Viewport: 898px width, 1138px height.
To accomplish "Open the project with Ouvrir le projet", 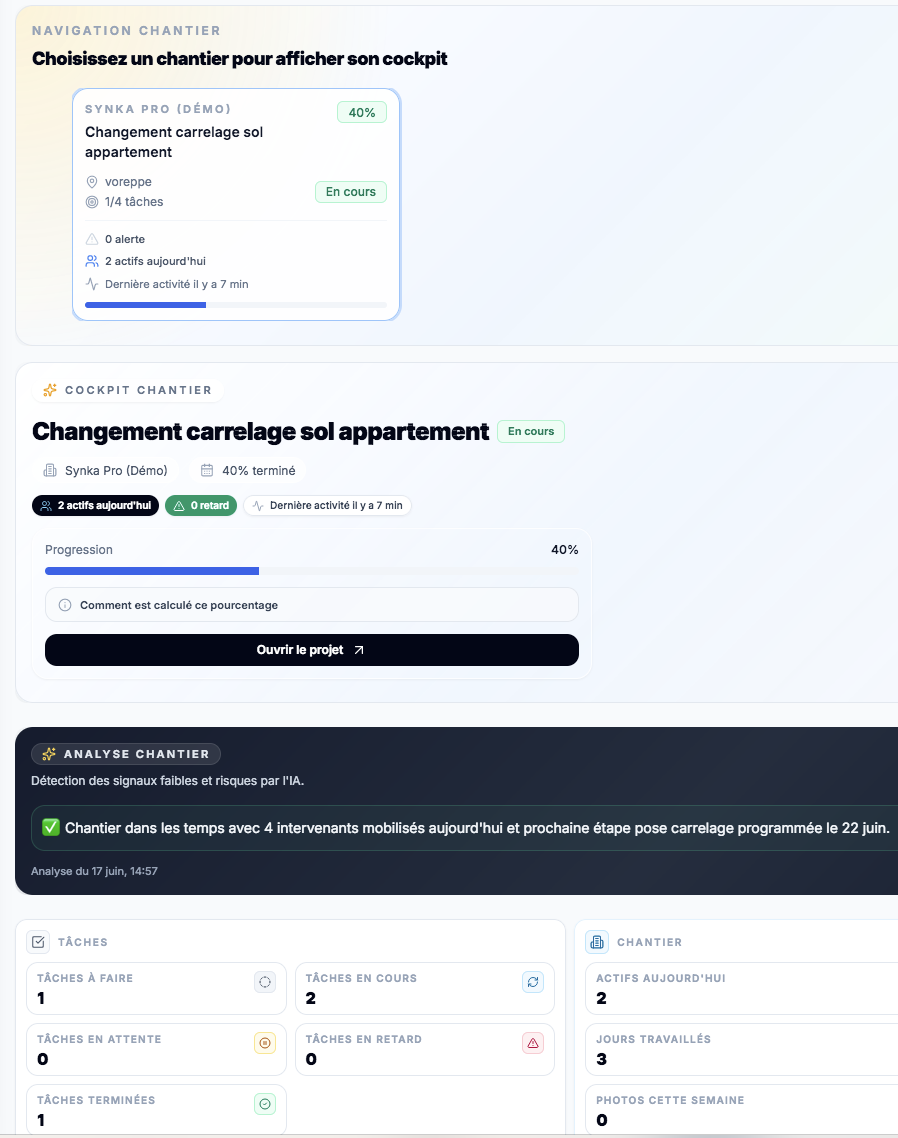I will coord(311,650).
